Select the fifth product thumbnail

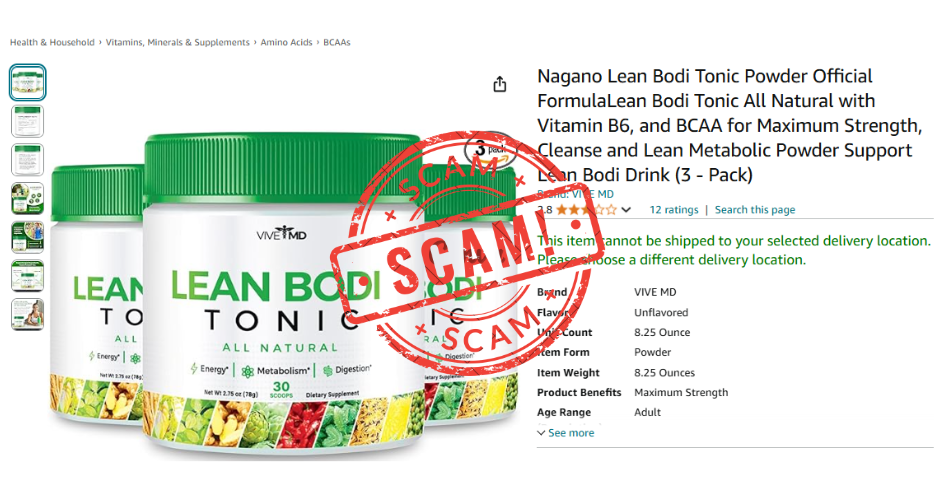tap(27, 237)
